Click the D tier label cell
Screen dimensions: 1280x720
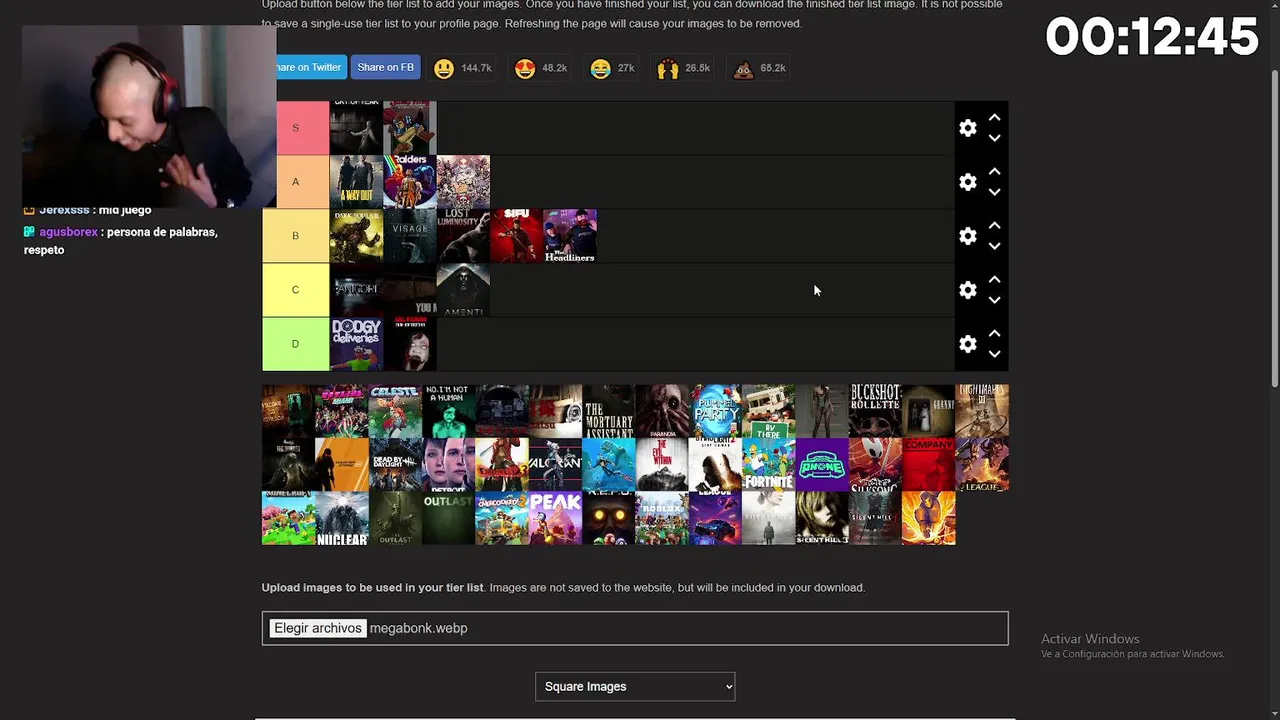(x=295, y=344)
